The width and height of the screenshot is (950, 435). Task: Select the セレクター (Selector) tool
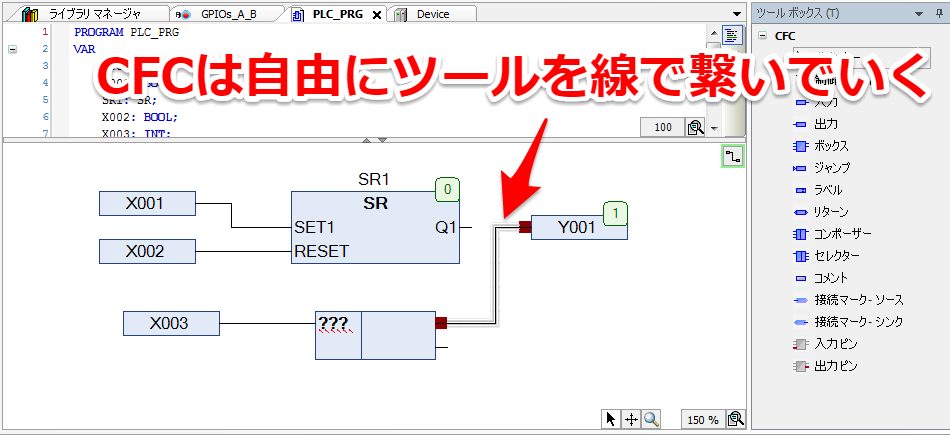click(837, 255)
